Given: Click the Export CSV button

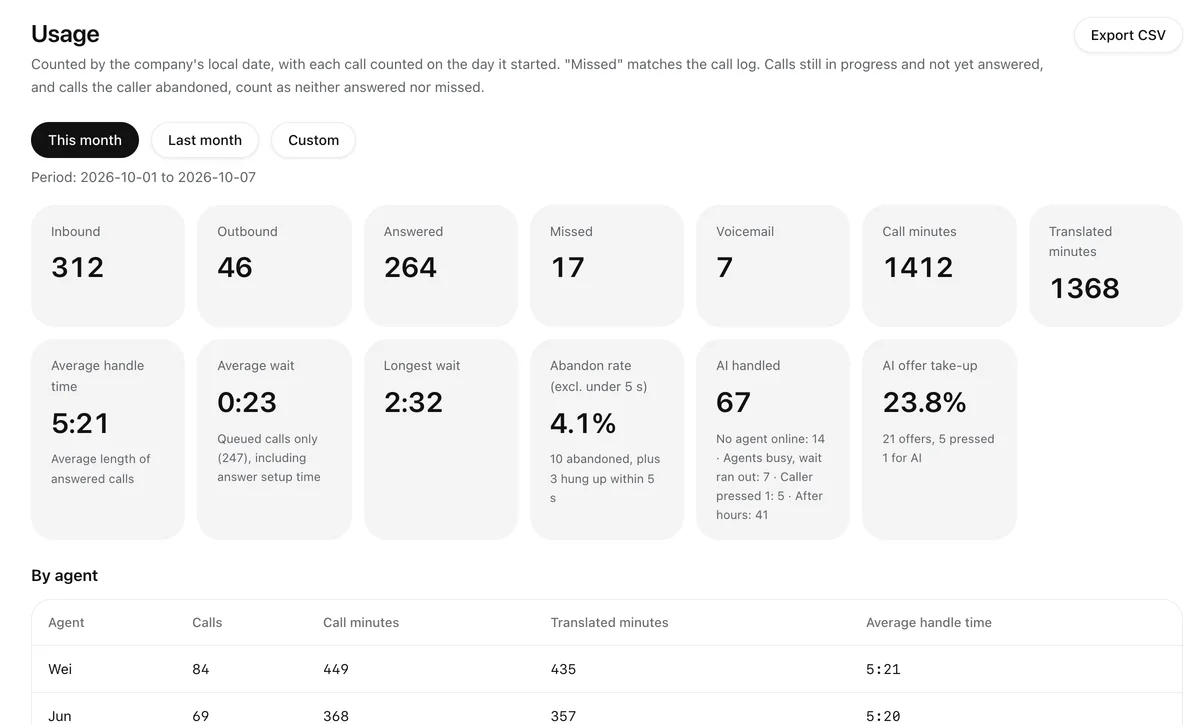Looking at the screenshot, I should [1128, 35].
